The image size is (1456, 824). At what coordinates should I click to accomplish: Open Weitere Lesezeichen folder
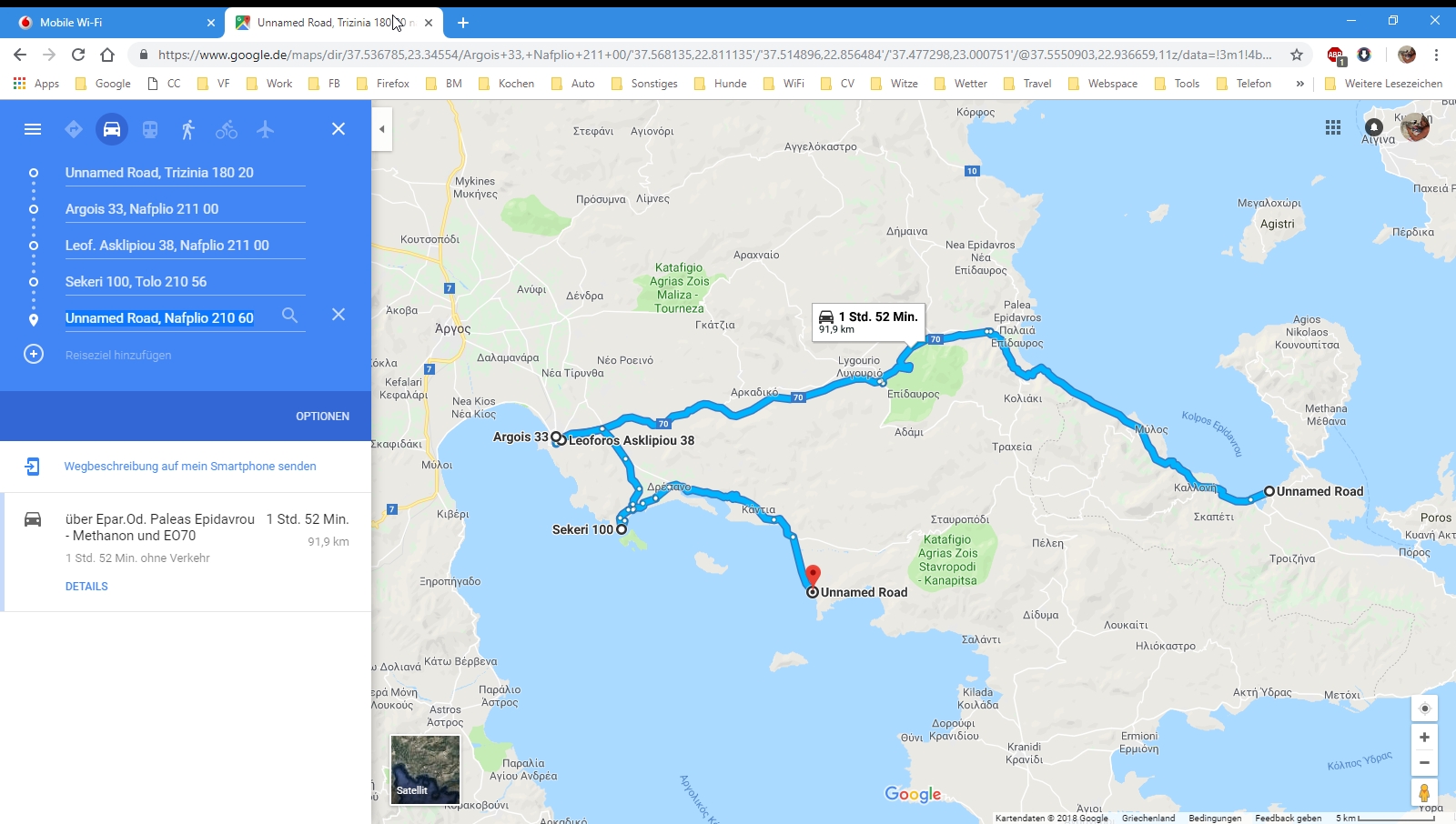[x=1383, y=84]
